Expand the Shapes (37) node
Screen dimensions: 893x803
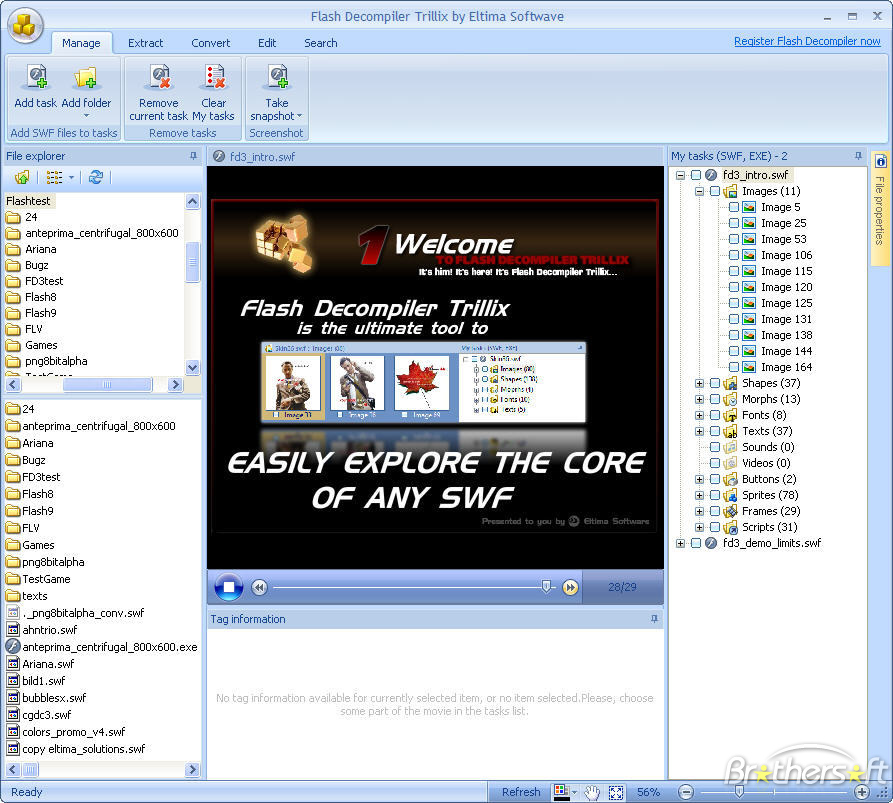(699, 383)
